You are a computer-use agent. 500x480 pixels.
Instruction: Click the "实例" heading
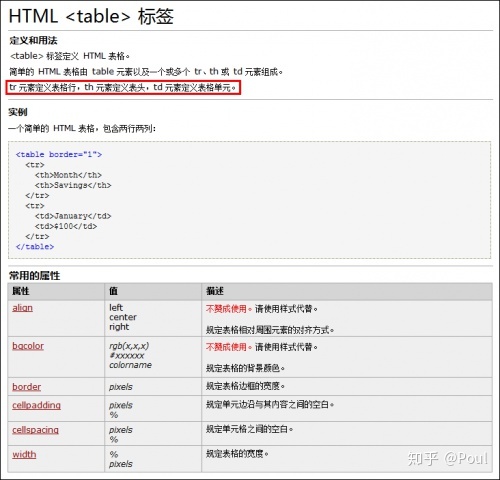click(18, 112)
